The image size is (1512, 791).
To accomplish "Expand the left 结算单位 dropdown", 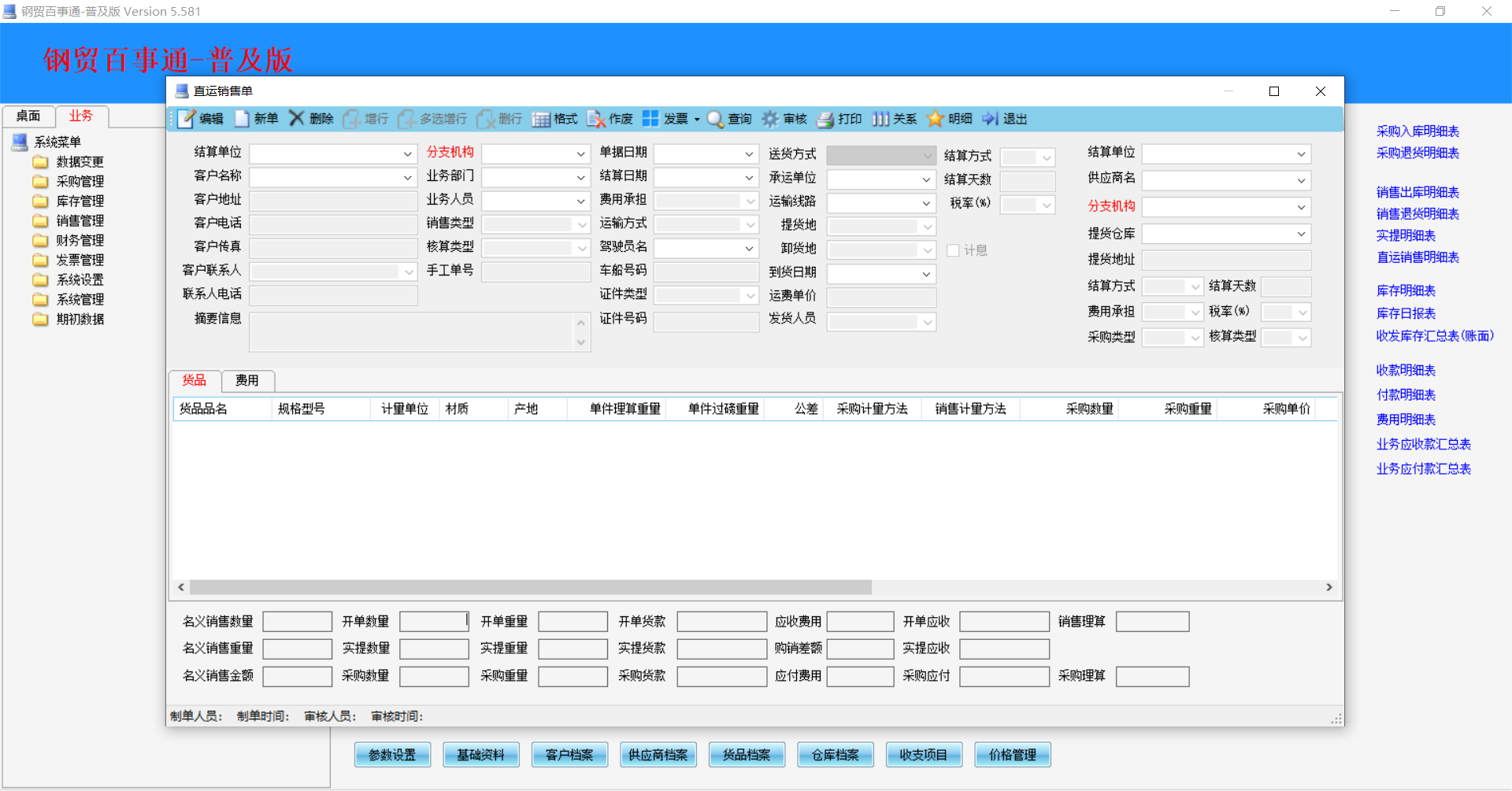I will [407, 154].
